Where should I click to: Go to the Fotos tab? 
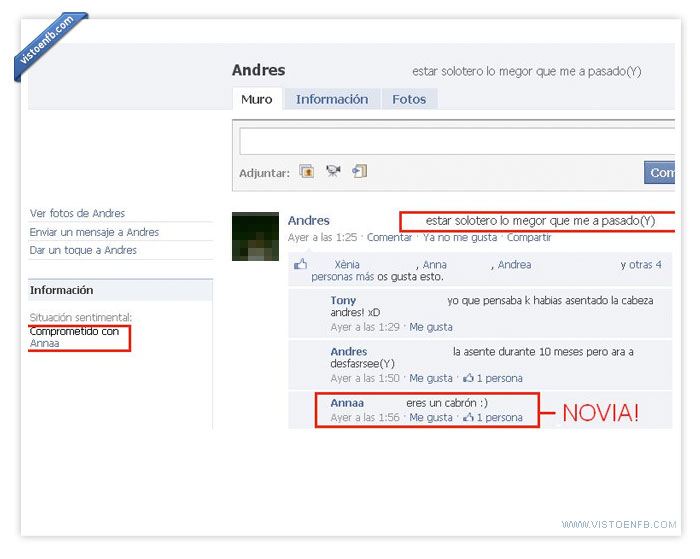(409, 99)
